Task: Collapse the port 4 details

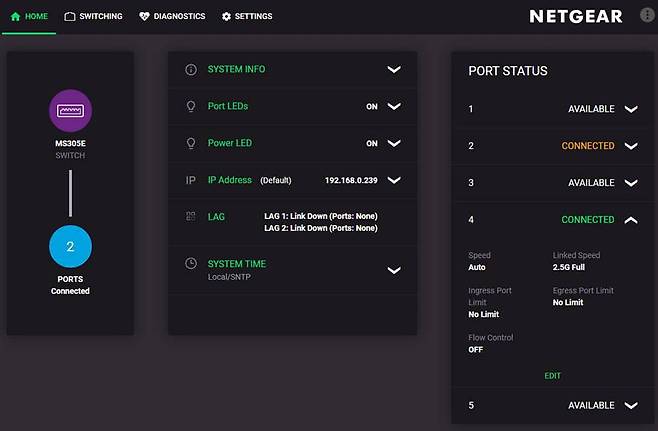Action: click(x=630, y=220)
